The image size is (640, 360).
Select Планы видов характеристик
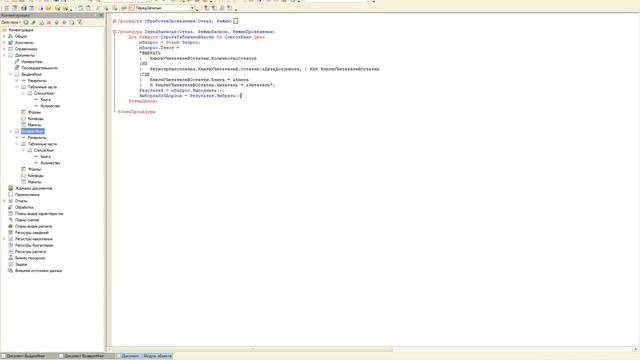point(39,213)
